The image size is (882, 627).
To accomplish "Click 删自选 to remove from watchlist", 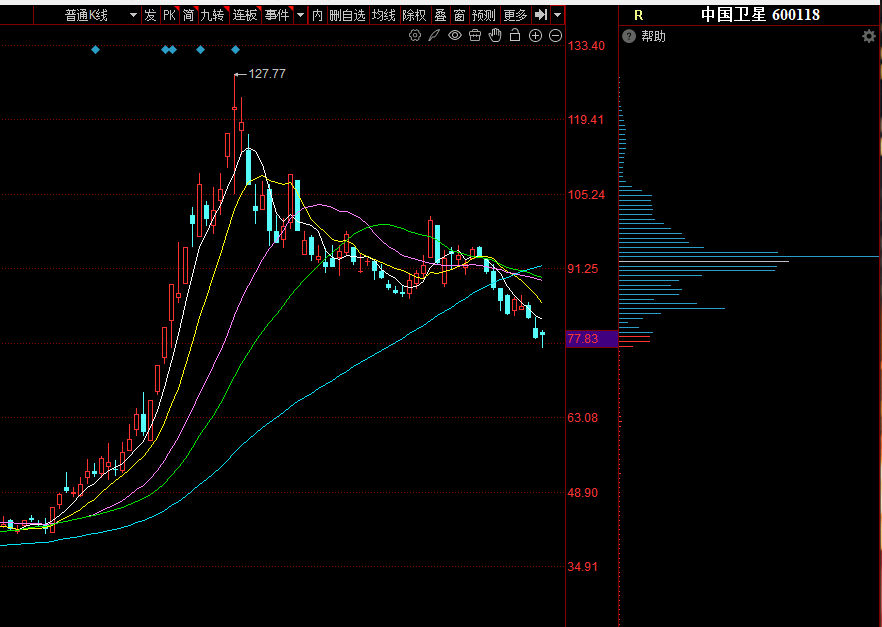I will pyautogui.click(x=348, y=15).
